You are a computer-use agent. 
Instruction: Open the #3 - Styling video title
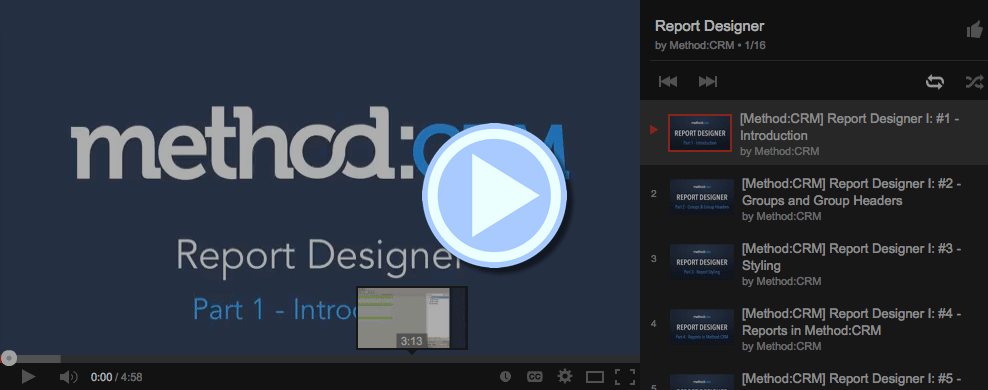851,256
